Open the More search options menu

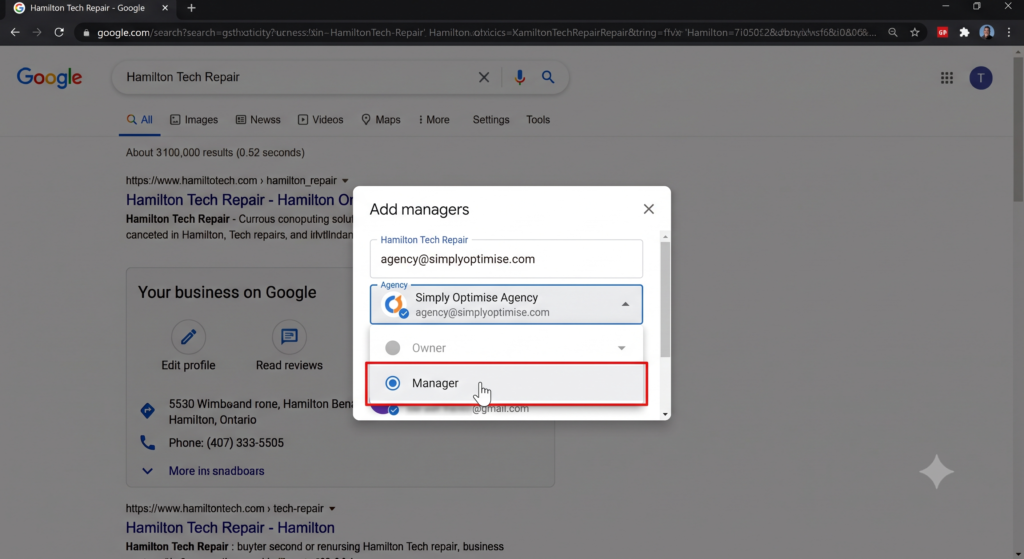[434, 120]
